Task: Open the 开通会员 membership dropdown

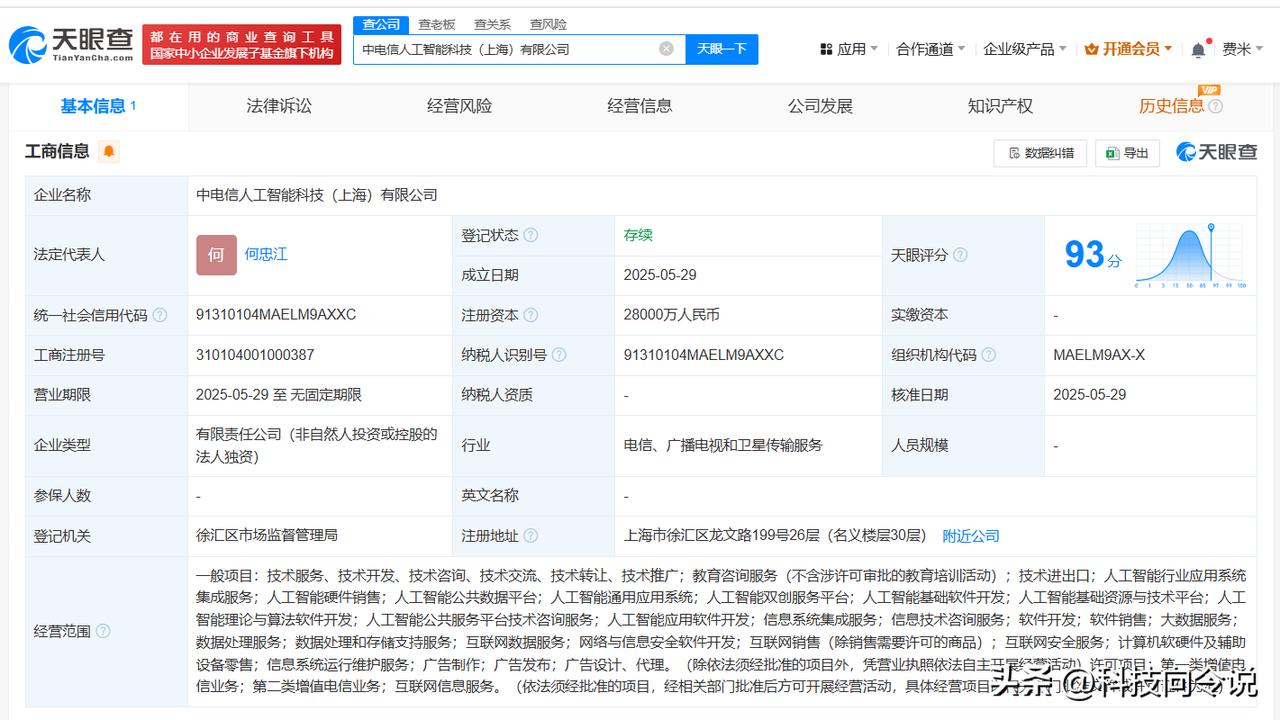Action: tap(1129, 49)
